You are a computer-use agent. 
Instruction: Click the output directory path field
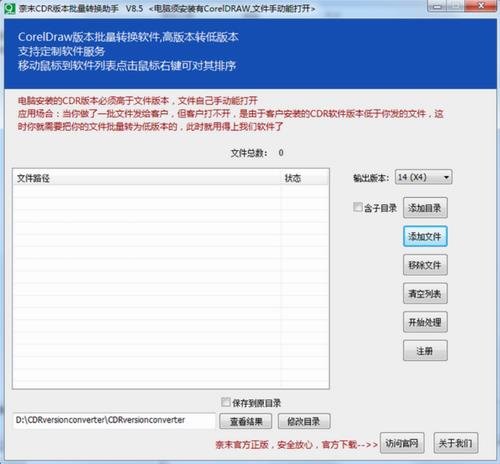(114, 420)
